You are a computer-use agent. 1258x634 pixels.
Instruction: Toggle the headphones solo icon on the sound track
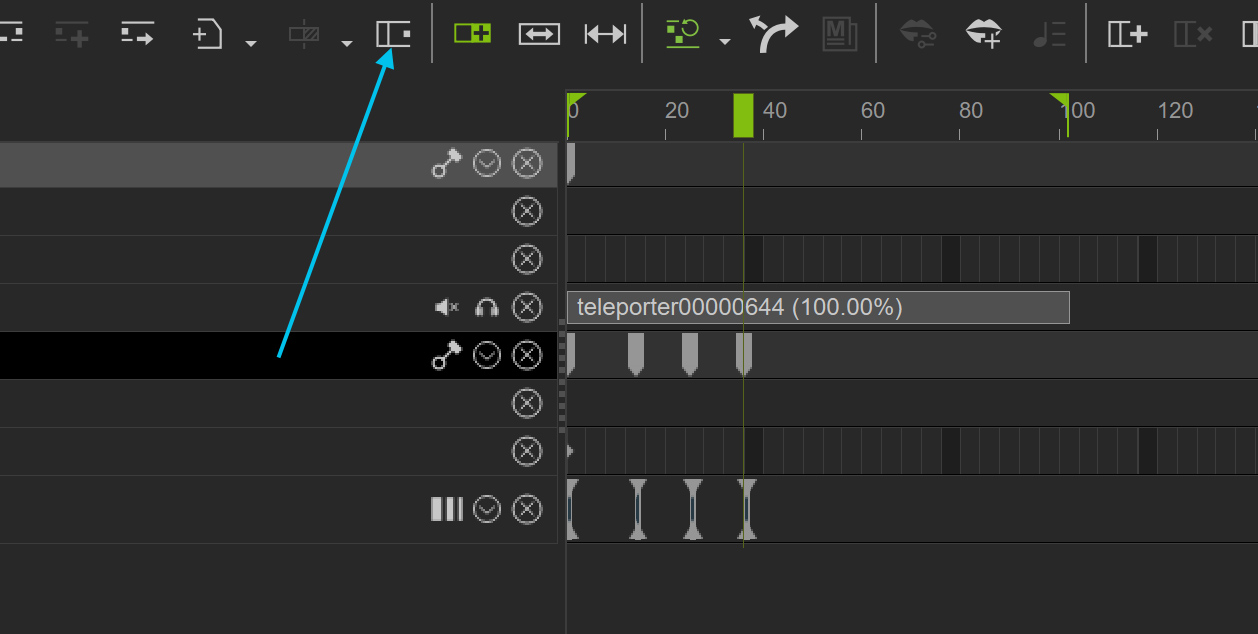[x=487, y=307]
